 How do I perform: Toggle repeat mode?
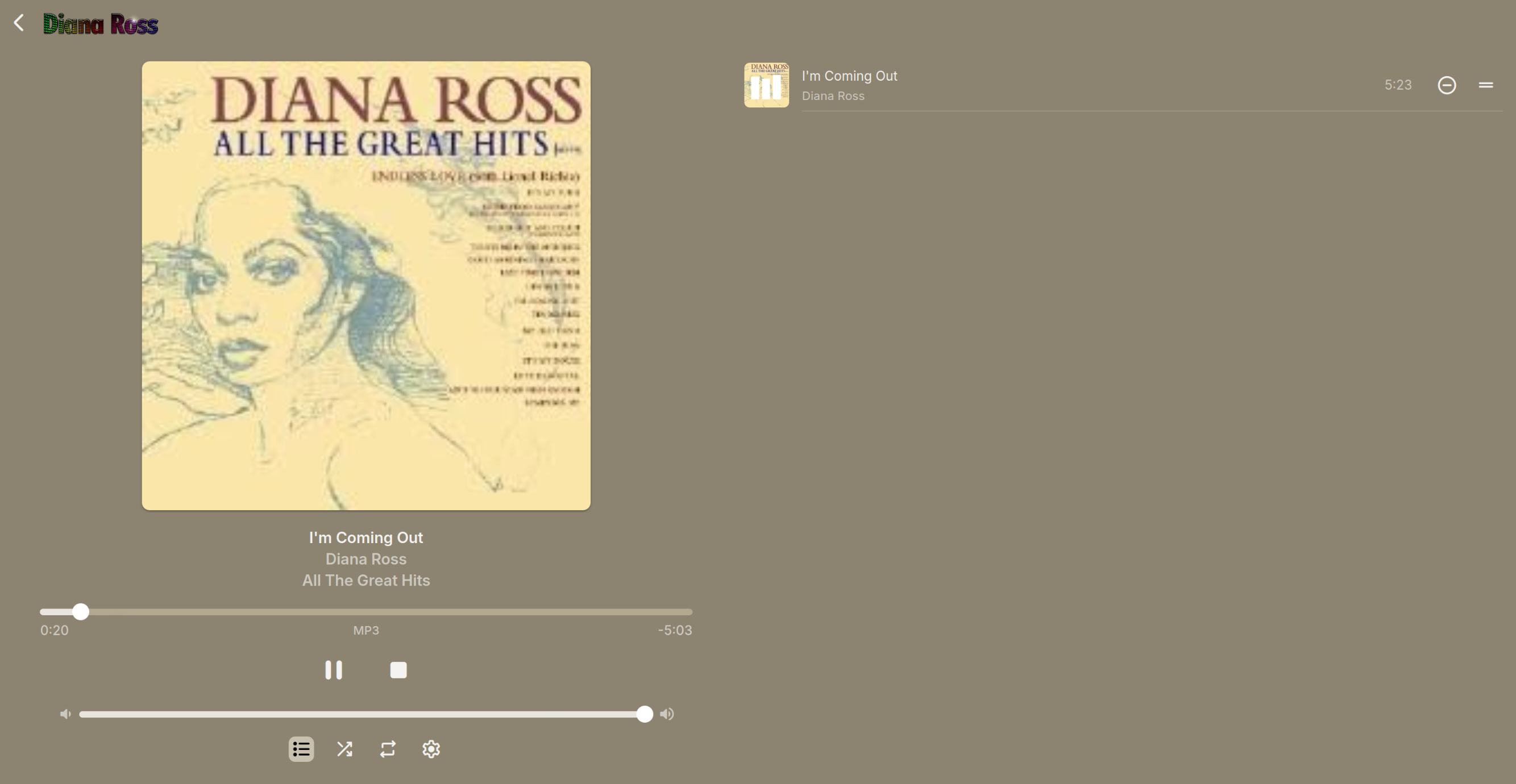388,749
